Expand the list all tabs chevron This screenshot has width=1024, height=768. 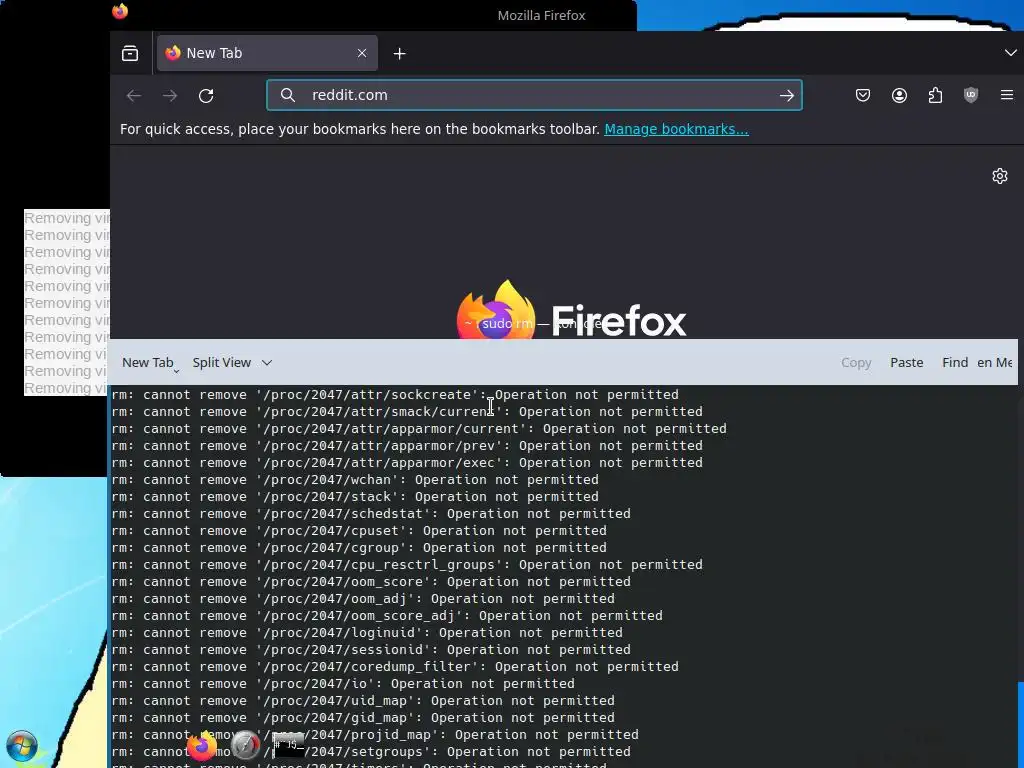(x=1010, y=53)
